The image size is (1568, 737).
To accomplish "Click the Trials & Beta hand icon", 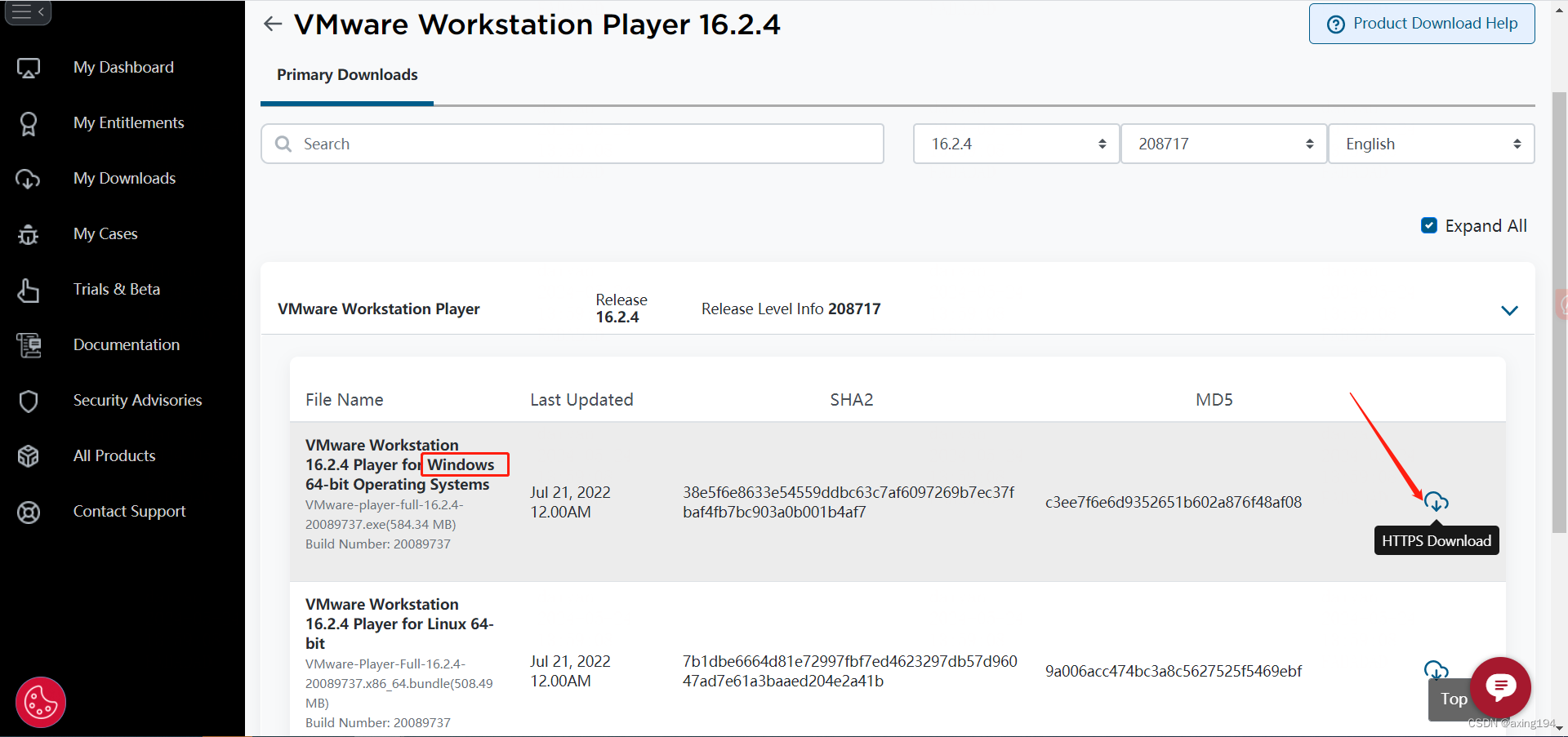I will tap(29, 290).
